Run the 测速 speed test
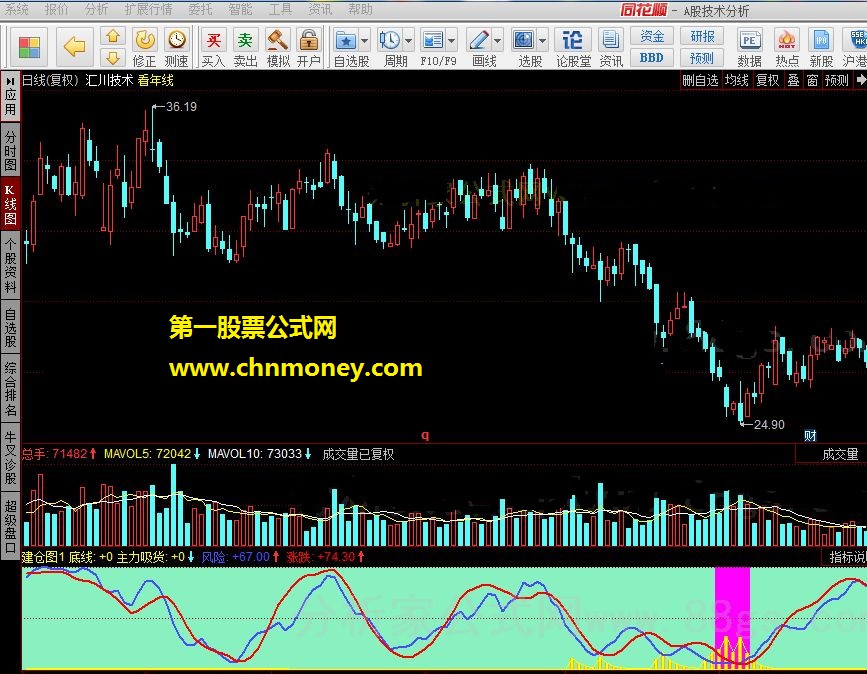Viewport: 867px width, 674px height. (x=176, y=48)
